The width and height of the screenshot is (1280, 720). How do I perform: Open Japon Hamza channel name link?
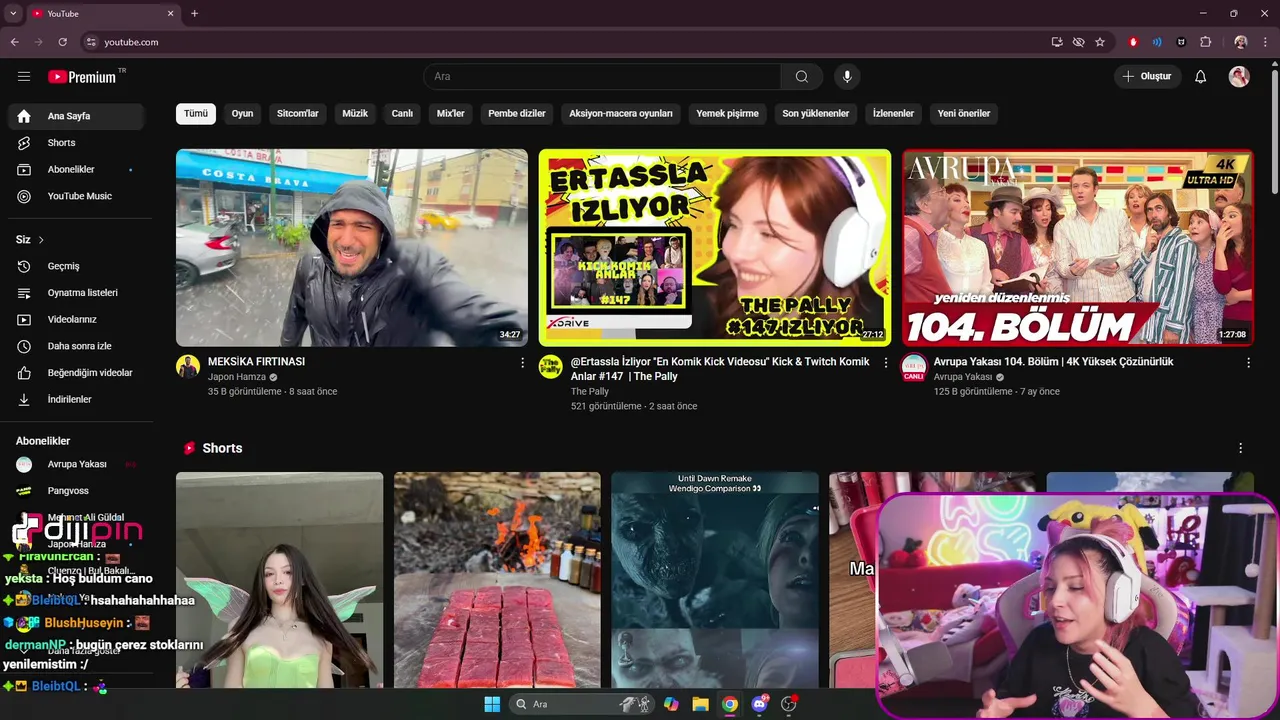(237, 377)
